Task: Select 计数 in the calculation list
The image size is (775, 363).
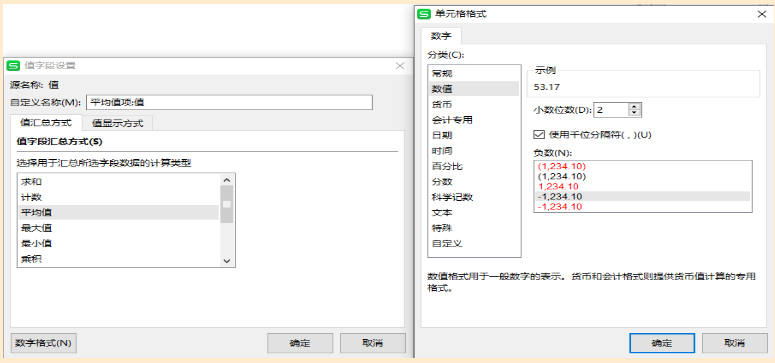Action: coord(118,197)
